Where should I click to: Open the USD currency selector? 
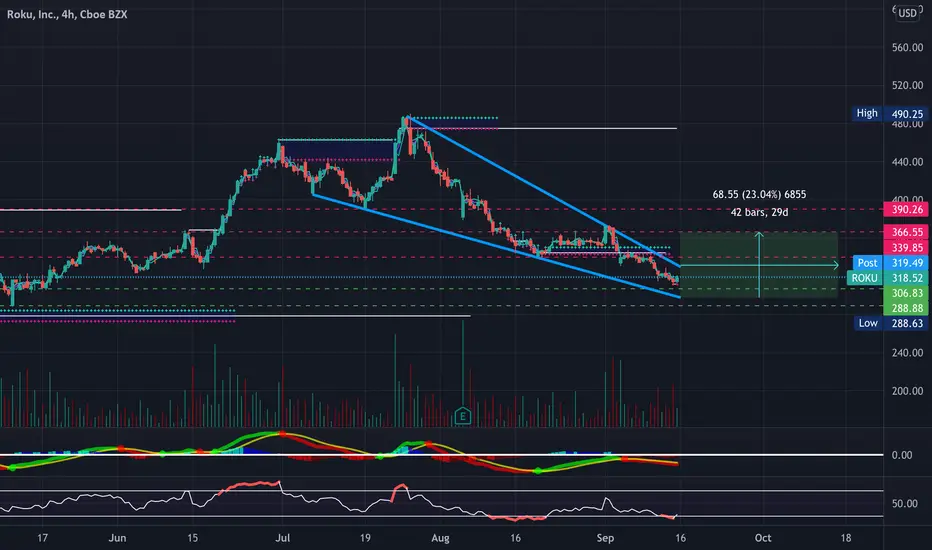(x=907, y=13)
